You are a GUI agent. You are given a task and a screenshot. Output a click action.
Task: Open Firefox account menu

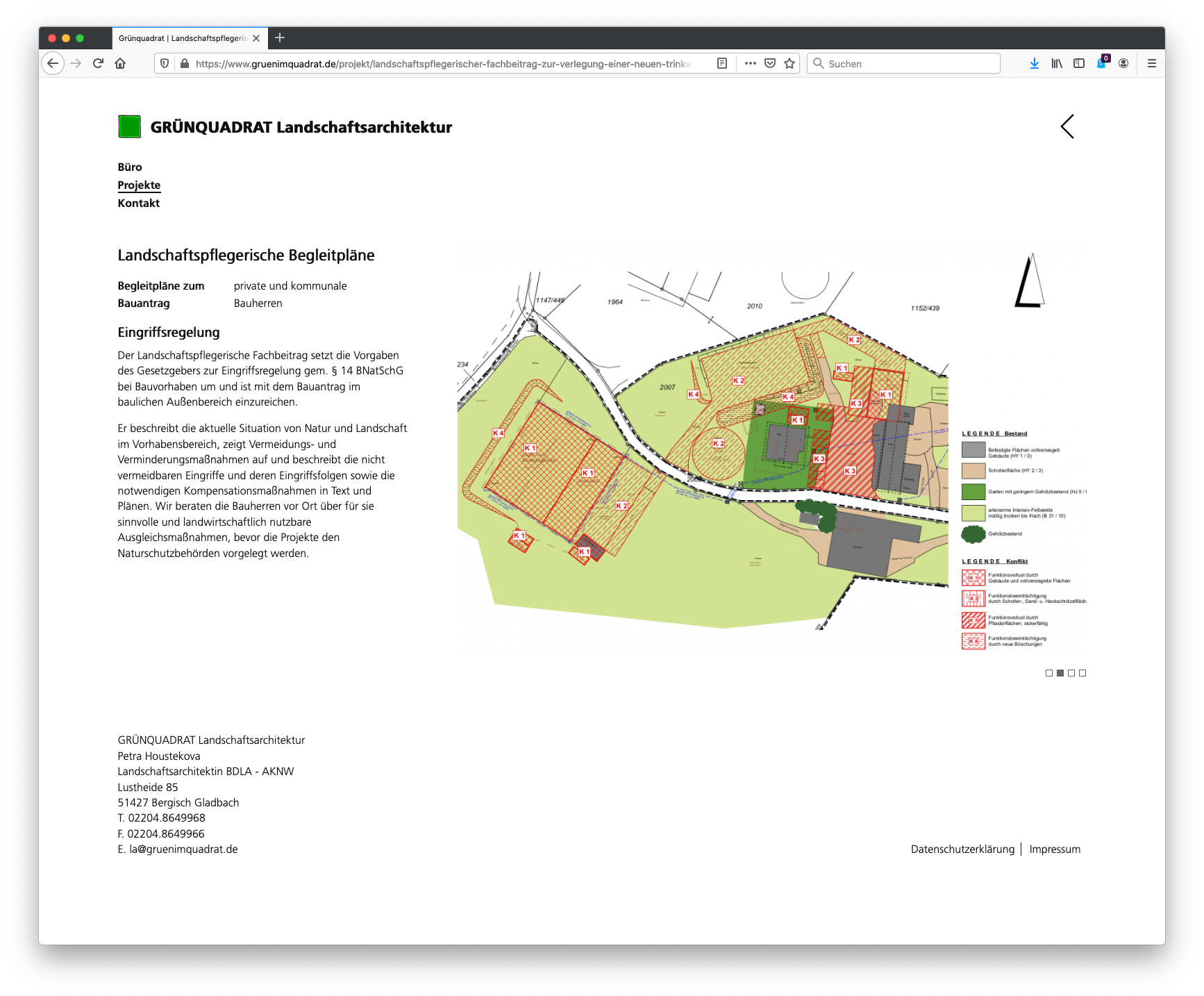(1123, 63)
